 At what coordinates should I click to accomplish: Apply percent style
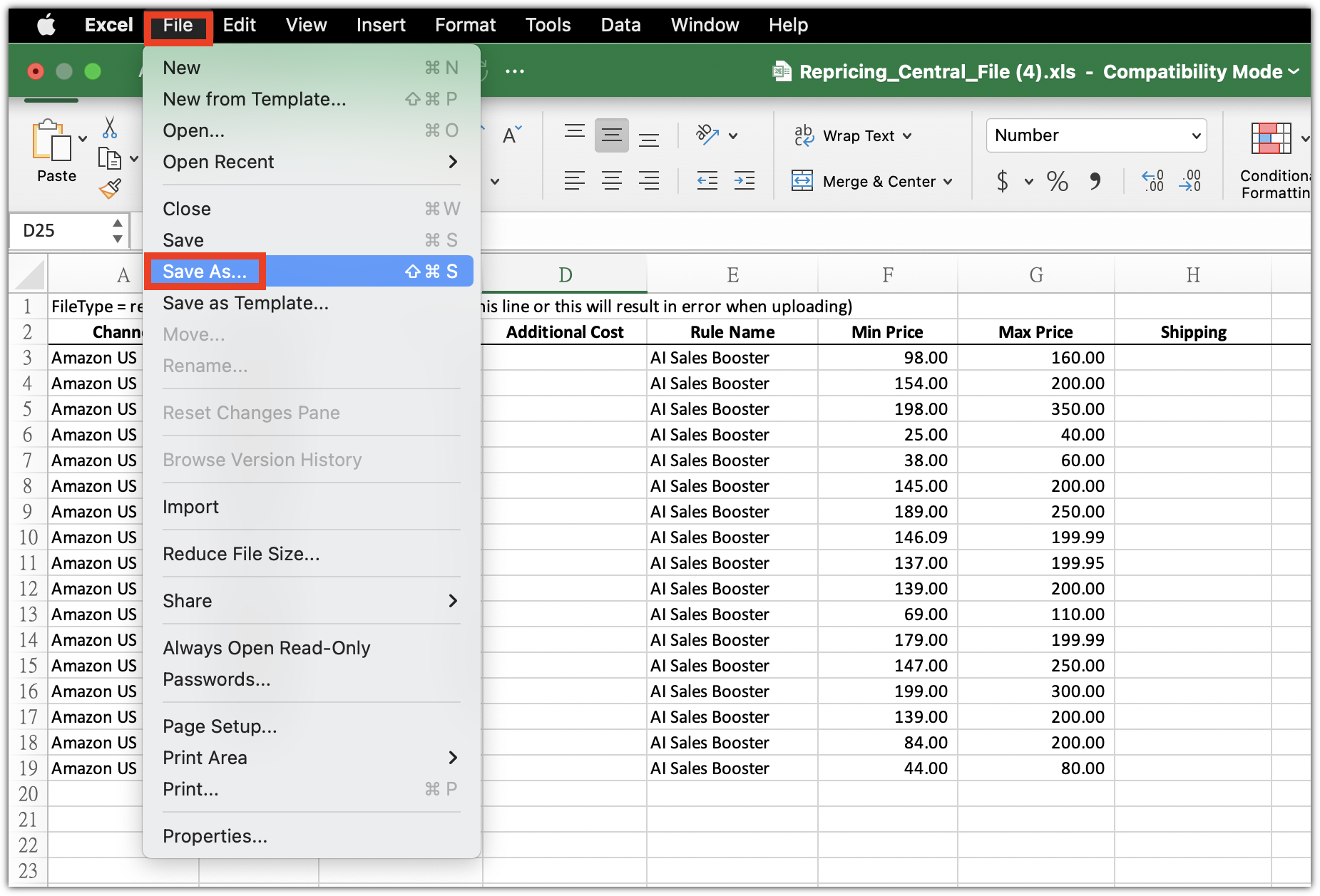1058,181
